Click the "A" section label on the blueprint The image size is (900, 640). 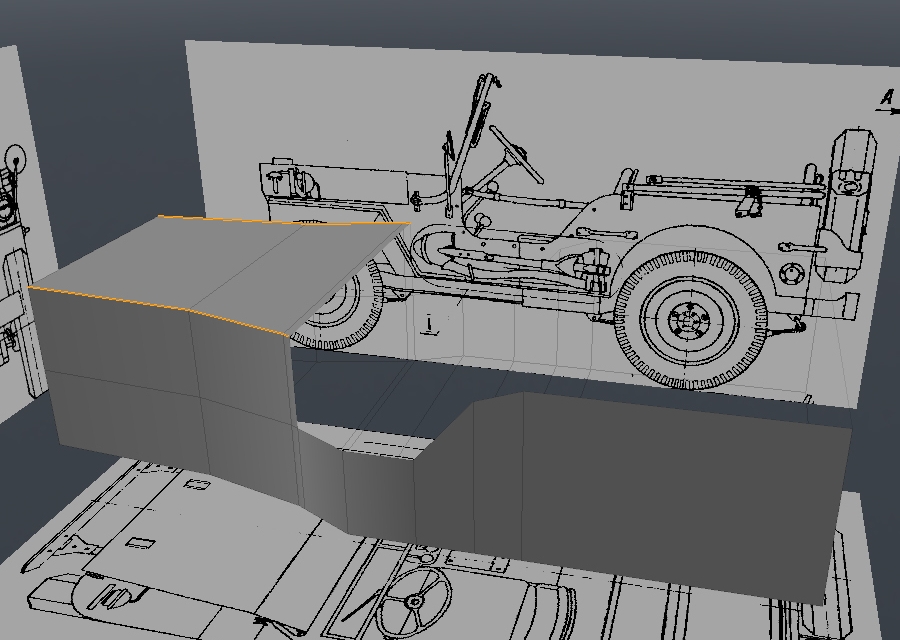(x=888, y=98)
